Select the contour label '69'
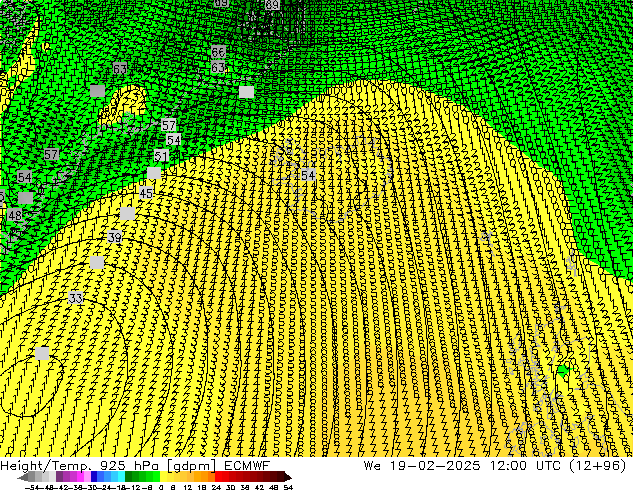 (272, 4)
